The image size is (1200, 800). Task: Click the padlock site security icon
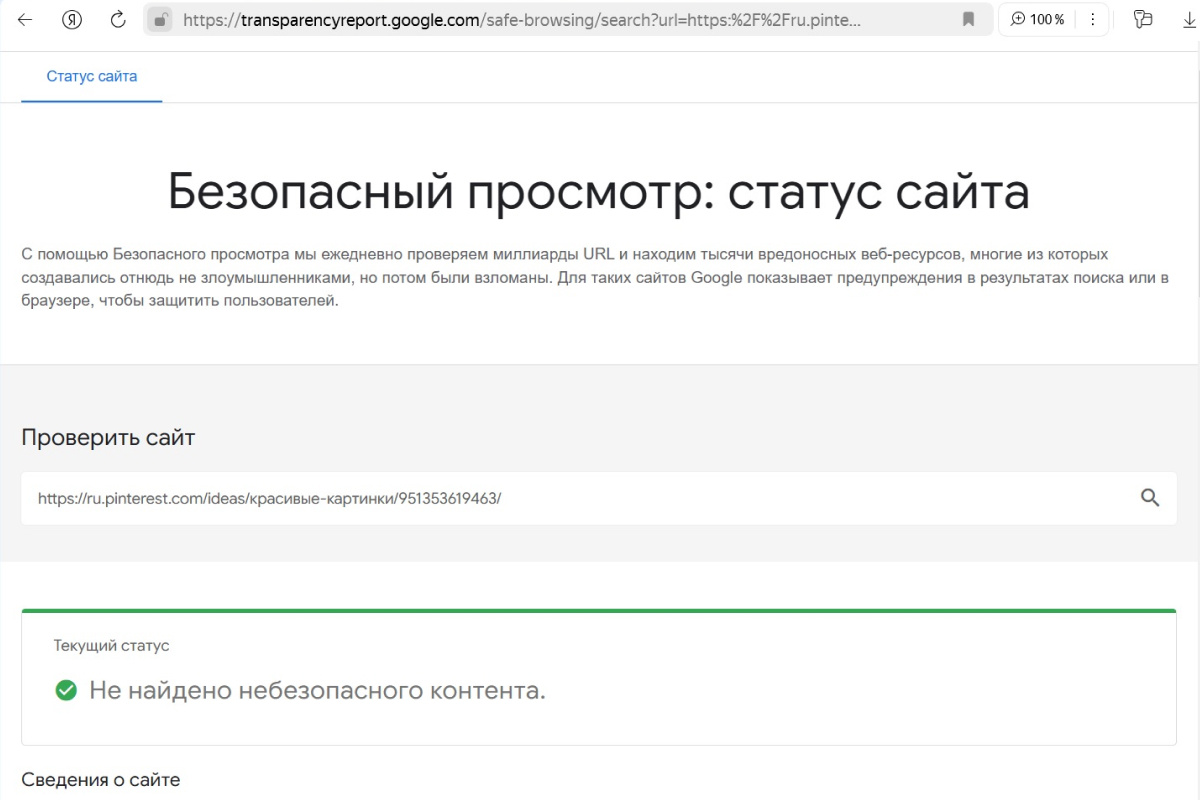point(157,19)
